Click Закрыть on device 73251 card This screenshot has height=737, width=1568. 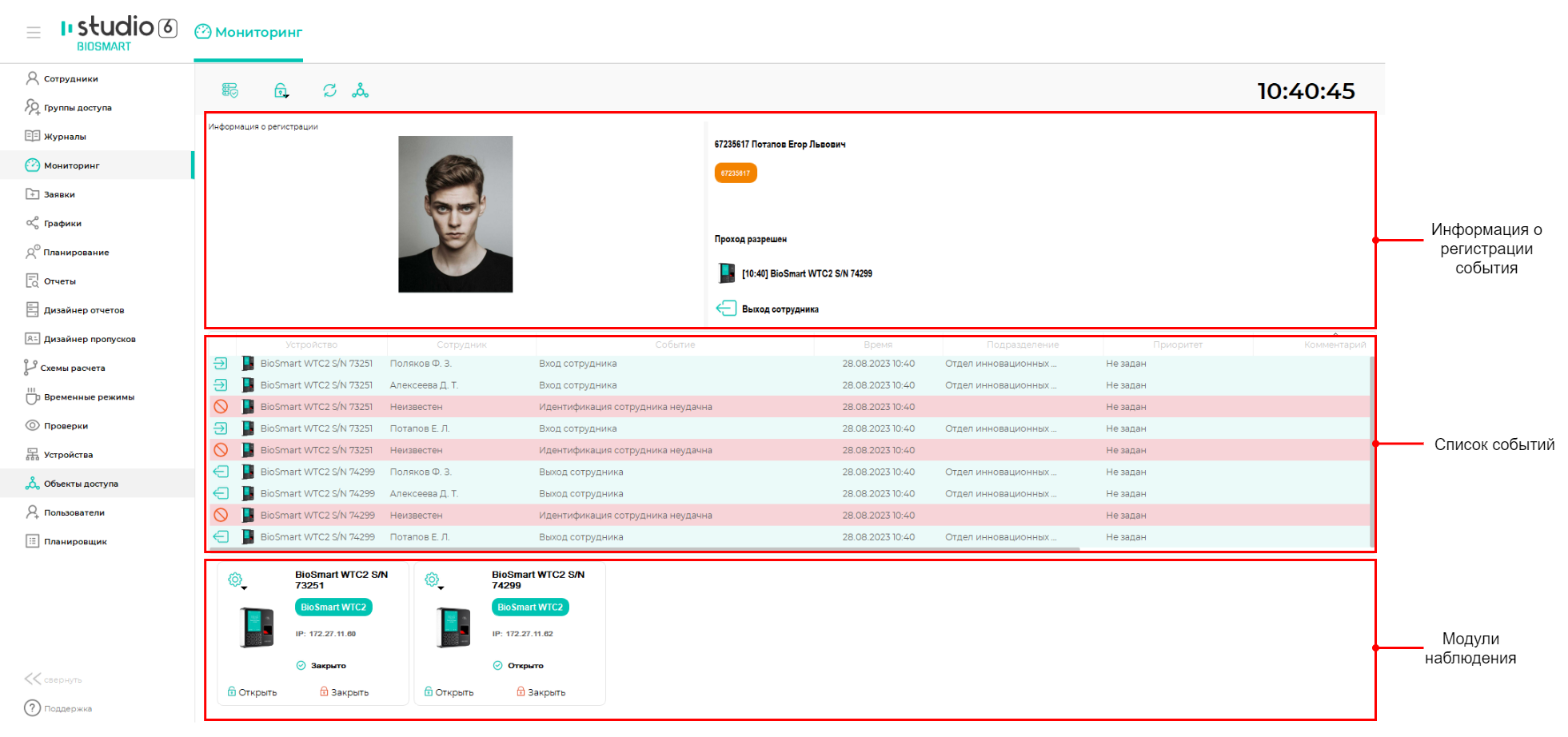coord(345,692)
